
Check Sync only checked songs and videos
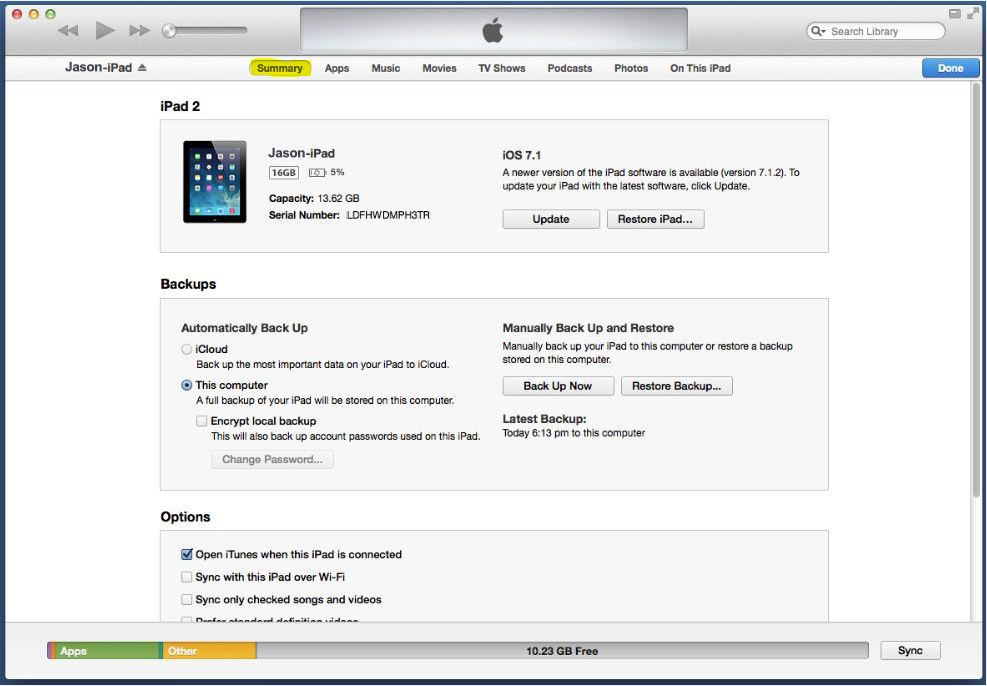[x=186, y=599]
